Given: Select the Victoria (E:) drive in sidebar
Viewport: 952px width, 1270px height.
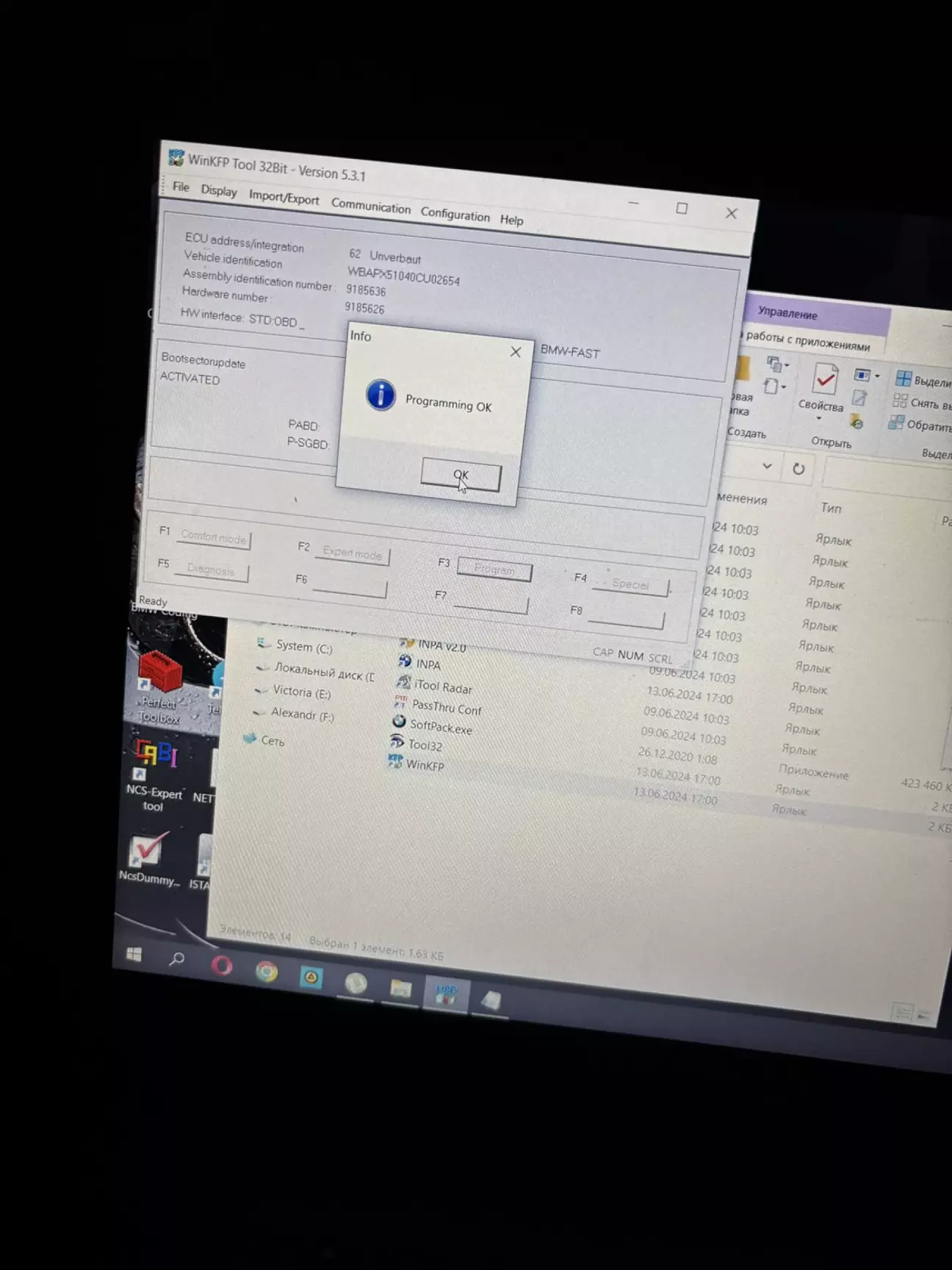Looking at the screenshot, I should [301, 692].
